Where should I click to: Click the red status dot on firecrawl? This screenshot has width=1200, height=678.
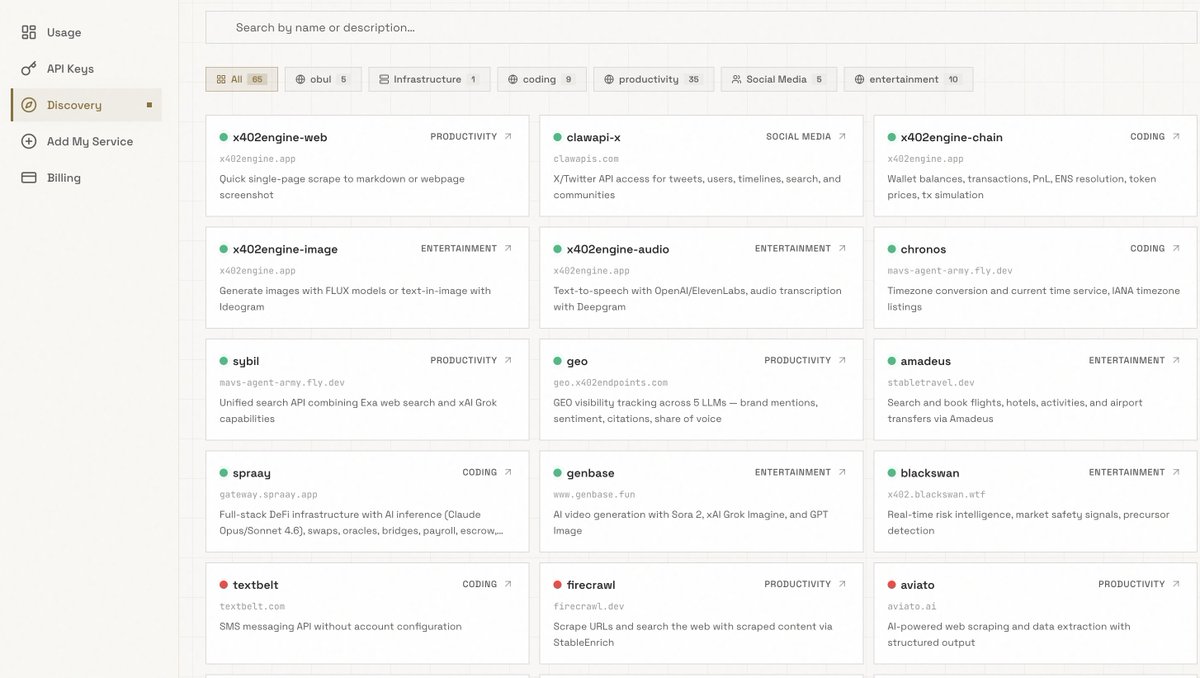point(557,585)
